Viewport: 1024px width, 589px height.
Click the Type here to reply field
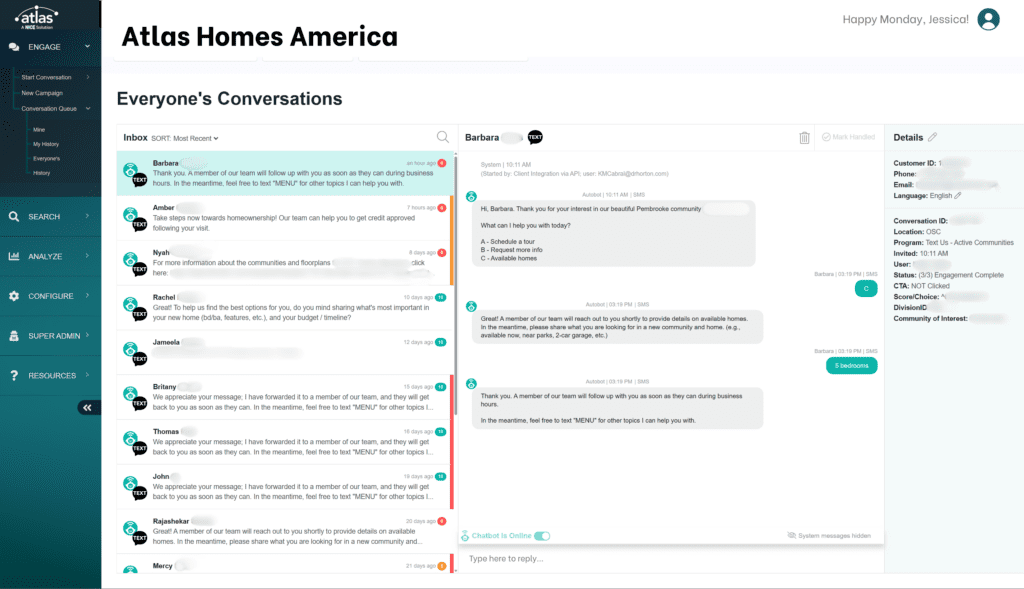[x=670, y=558]
